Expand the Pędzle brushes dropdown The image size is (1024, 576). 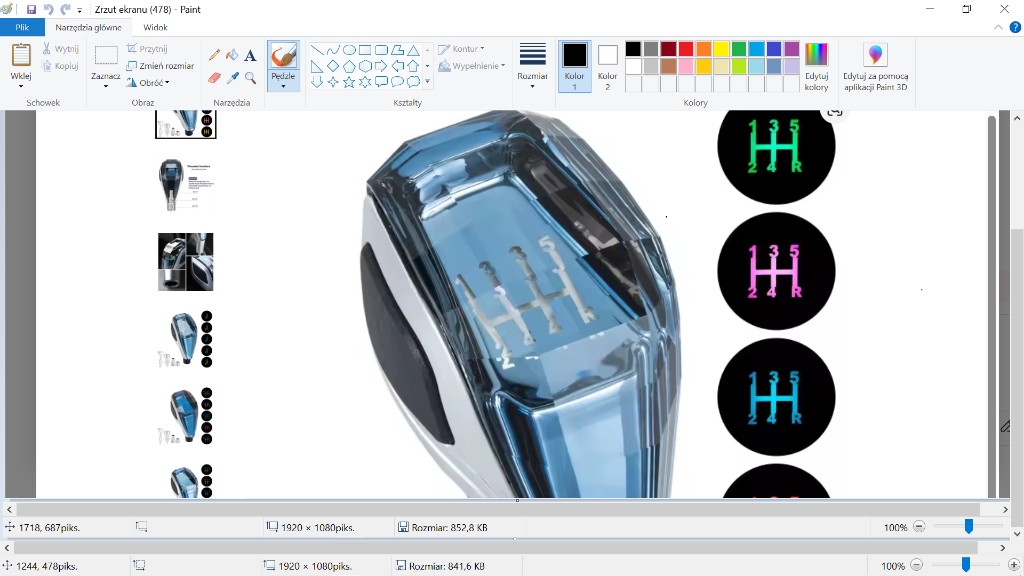point(283,85)
